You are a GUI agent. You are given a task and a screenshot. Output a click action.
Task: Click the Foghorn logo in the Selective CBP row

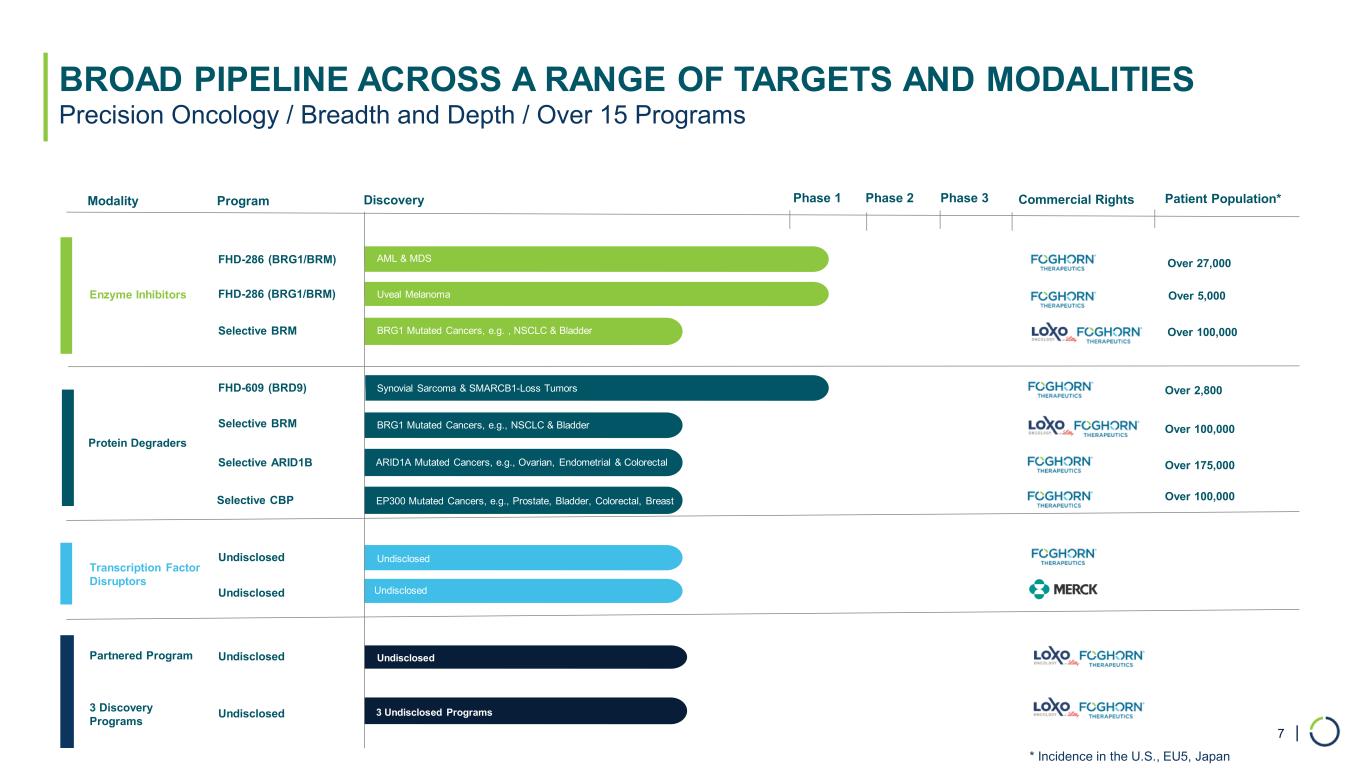coord(1060,498)
